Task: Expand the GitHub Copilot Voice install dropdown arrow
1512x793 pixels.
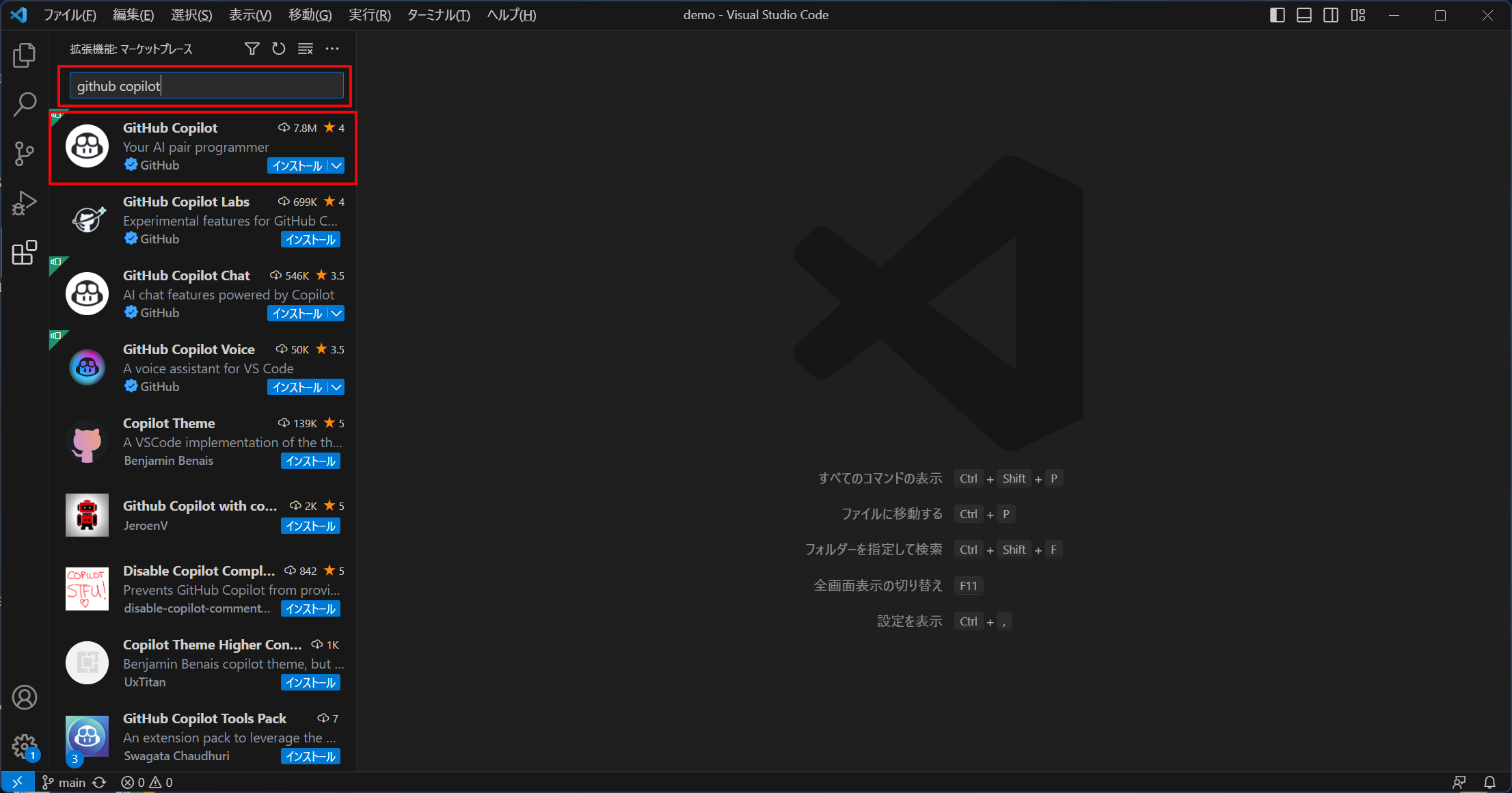Action: [x=336, y=388]
